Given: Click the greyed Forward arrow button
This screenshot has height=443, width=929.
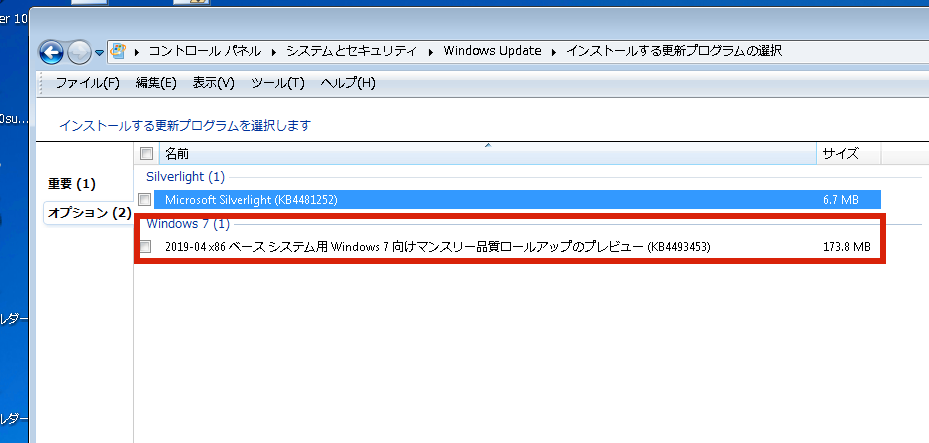Looking at the screenshot, I should tap(79, 53).
